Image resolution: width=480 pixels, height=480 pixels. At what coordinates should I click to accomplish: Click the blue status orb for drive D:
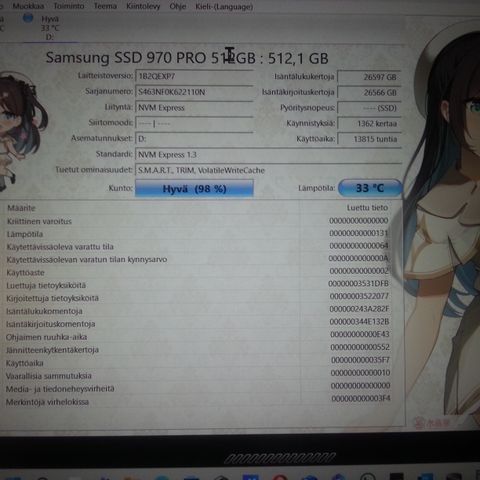point(28,18)
